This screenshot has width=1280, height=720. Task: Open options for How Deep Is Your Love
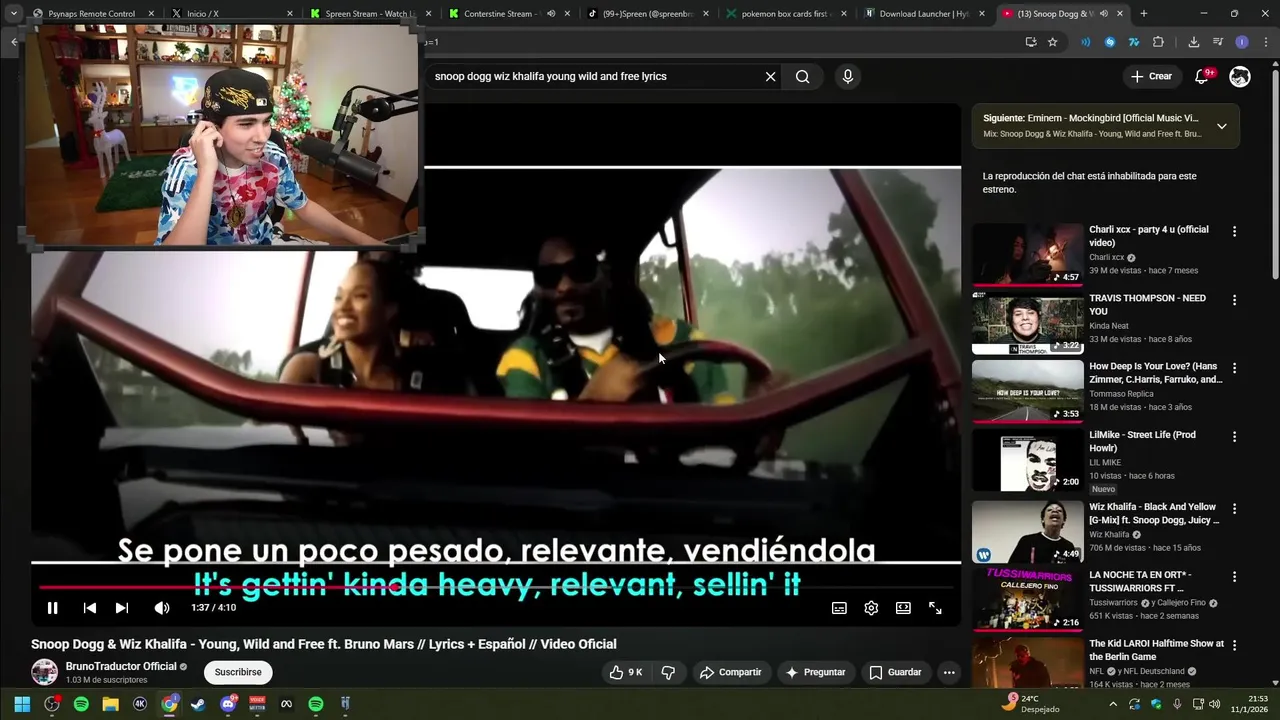coord(1234,368)
